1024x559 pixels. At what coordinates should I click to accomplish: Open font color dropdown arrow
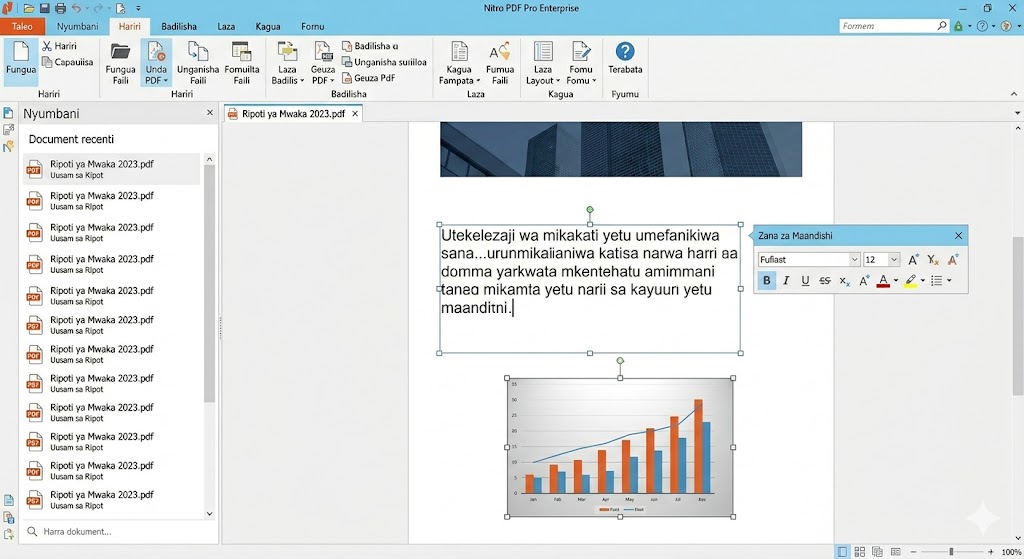pyautogui.click(x=896, y=281)
